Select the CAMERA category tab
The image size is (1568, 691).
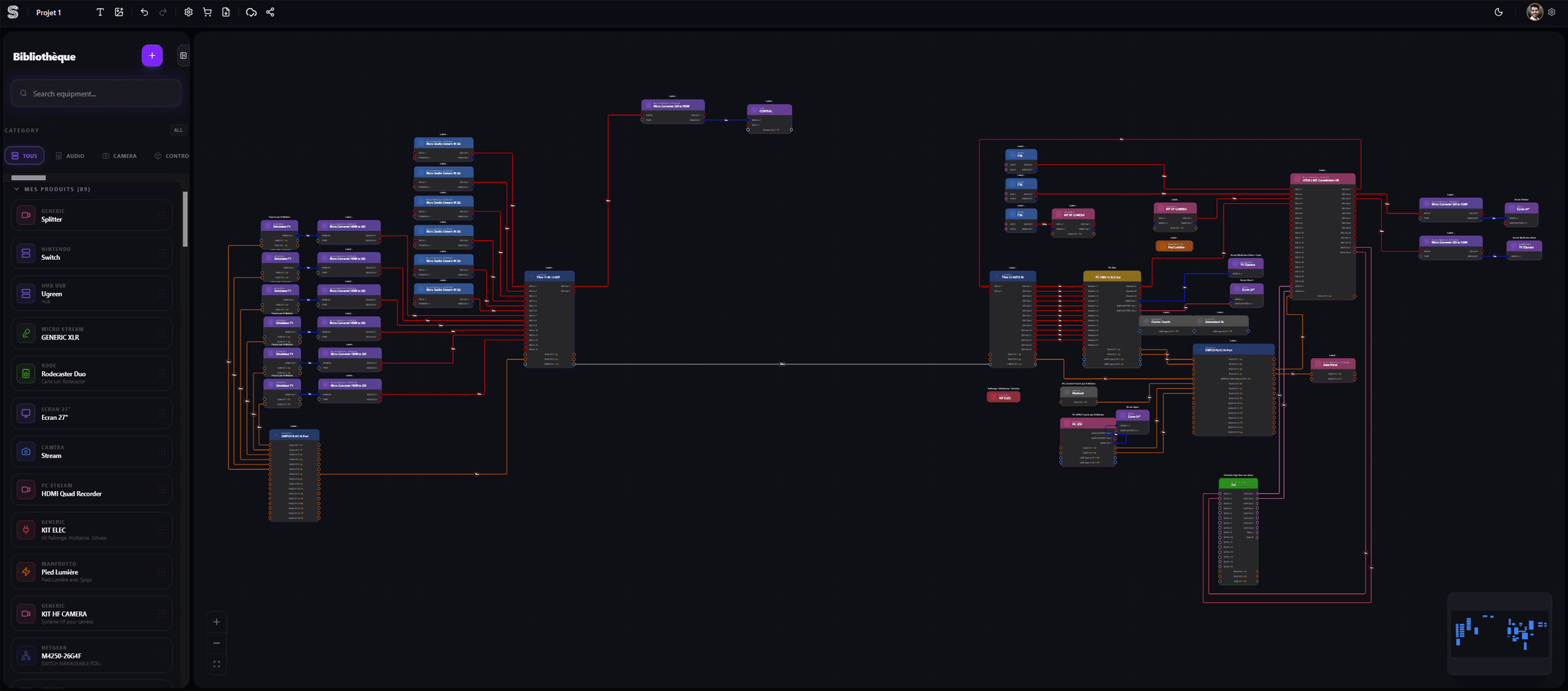click(x=120, y=156)
